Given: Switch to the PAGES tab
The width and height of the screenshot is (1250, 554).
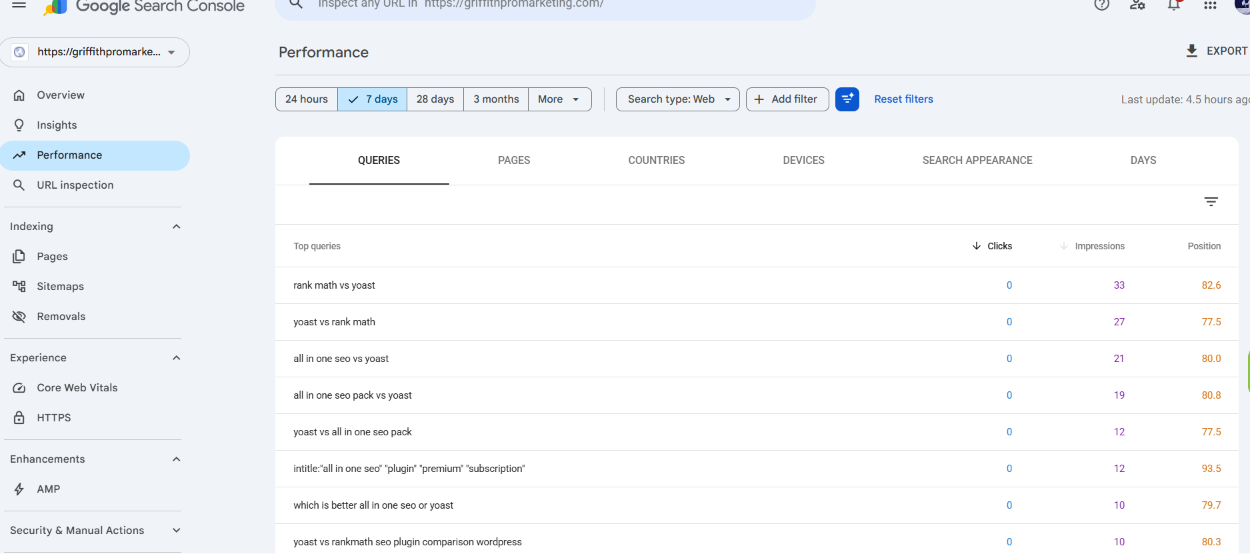Looking at the screenshot, I should point(514,160).
